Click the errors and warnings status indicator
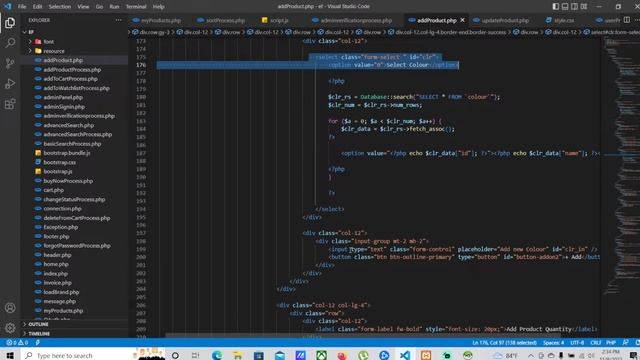Viewport: 640px width, 360px height. click(17, 342)
